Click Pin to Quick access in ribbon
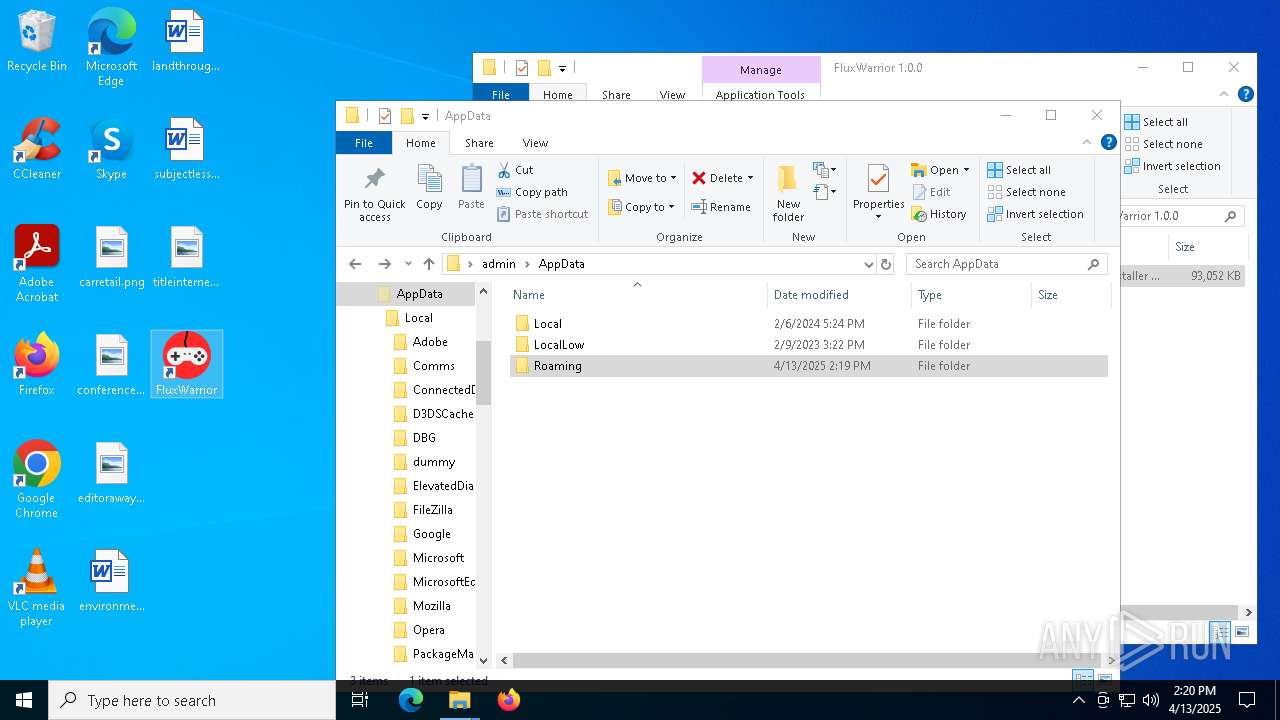The image size is (1280, 720). coord(375,194)
